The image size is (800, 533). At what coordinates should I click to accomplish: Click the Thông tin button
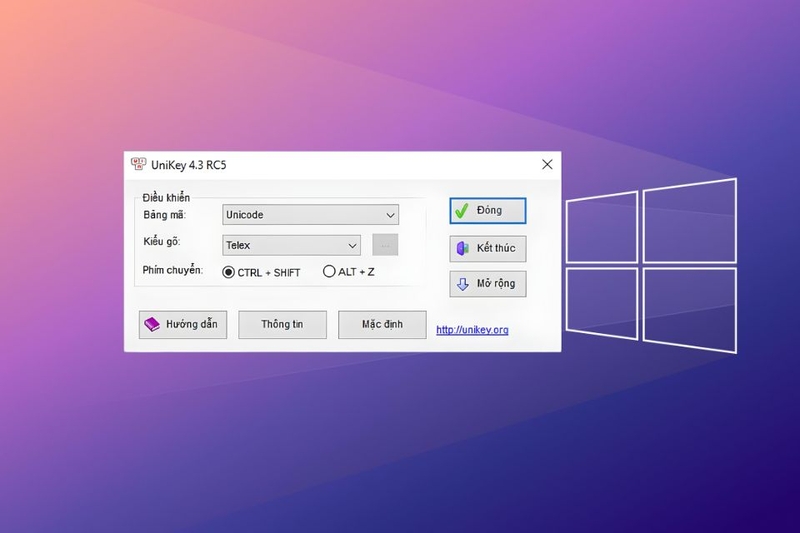(283, 324)
